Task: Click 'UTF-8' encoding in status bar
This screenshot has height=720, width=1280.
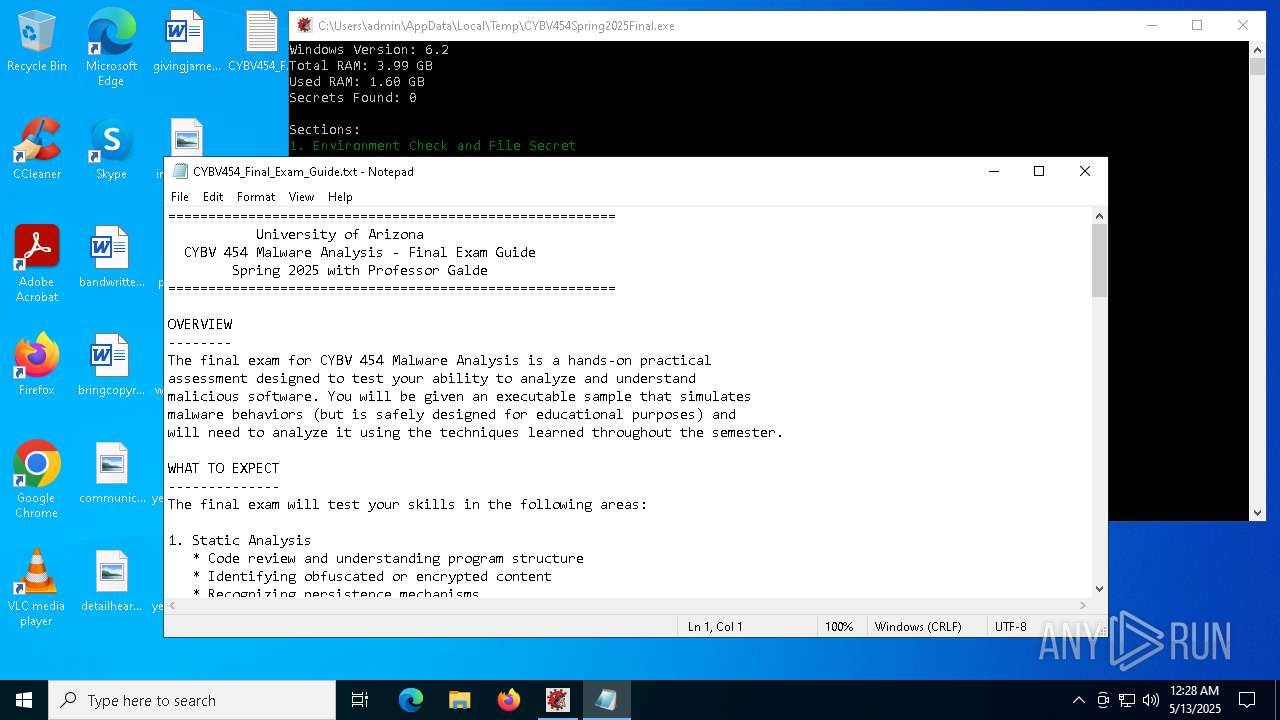Action: click(1010, 627)
